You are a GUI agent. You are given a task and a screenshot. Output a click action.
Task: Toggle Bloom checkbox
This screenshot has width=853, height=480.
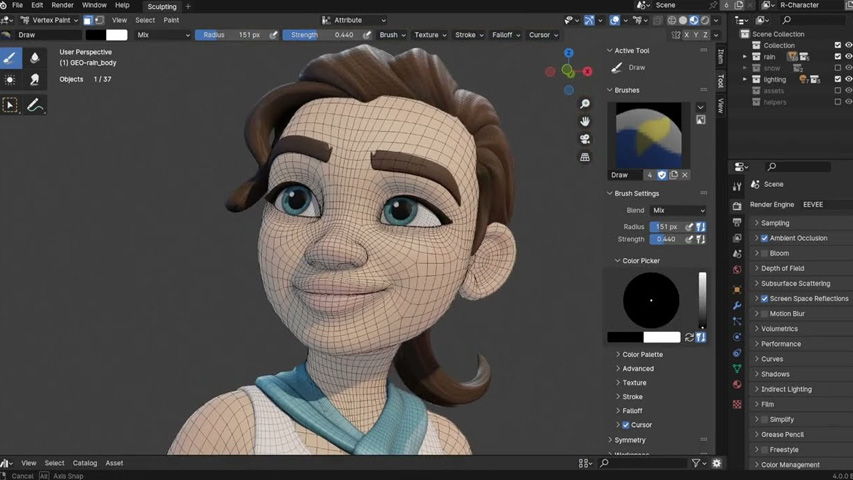click(764, 254)
